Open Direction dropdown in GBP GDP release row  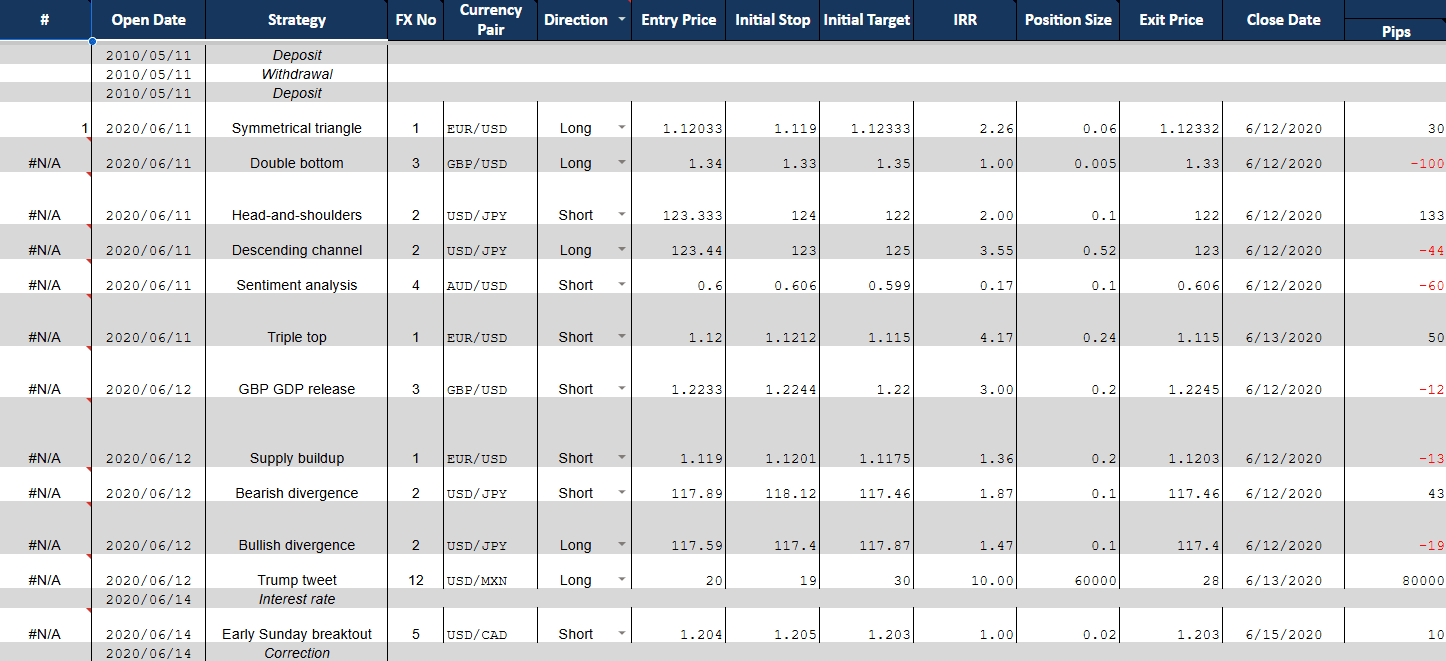[x=622, y=389]
